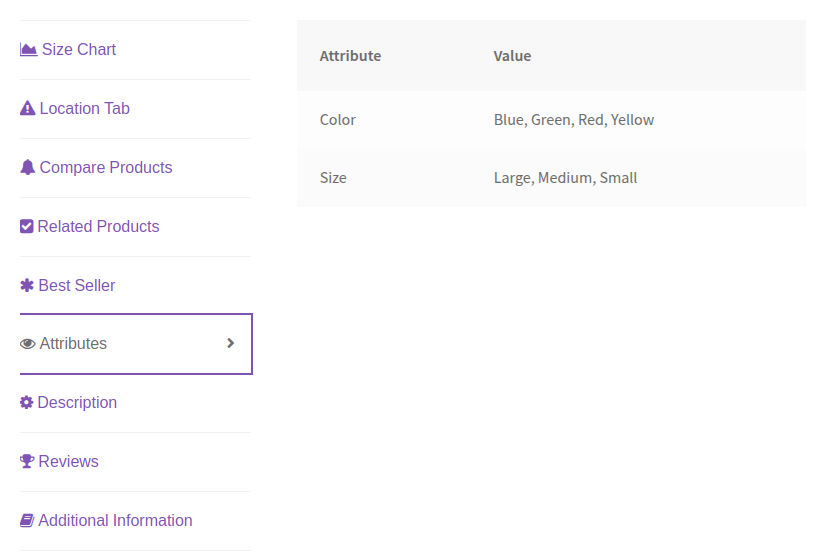Click the checkmark icon beside Related Products
The height and width of the screenshot is (560, 826).
26,227
